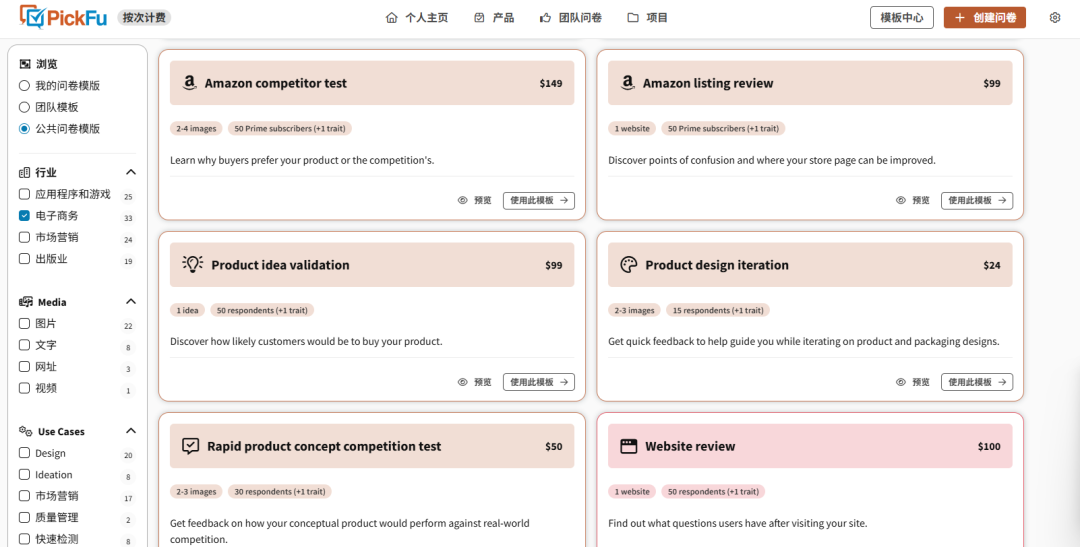Collapse the 行业 filter section
The width and height of the screenshot is (1080, 547).
(130, 172)
